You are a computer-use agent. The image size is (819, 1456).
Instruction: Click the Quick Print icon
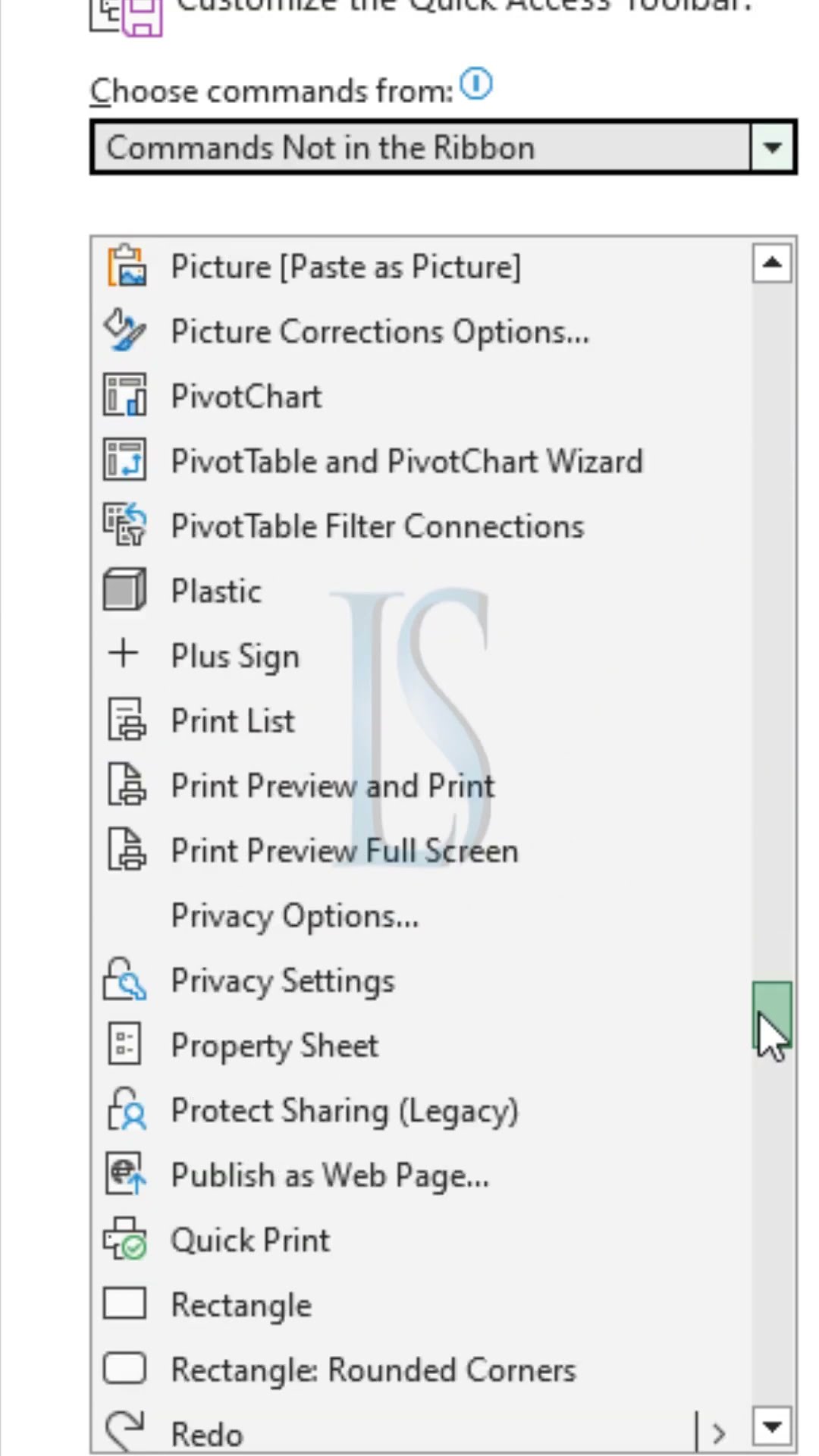coord(125,1240)
